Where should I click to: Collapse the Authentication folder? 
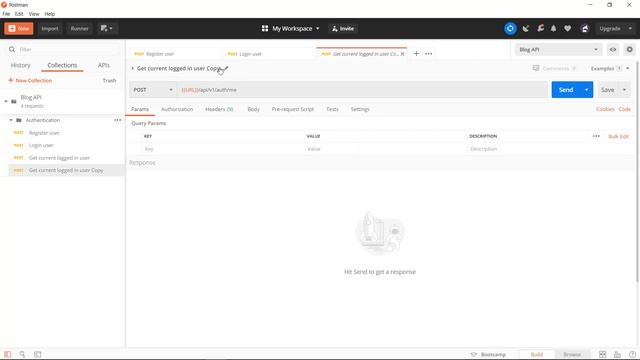pos(11,120)
